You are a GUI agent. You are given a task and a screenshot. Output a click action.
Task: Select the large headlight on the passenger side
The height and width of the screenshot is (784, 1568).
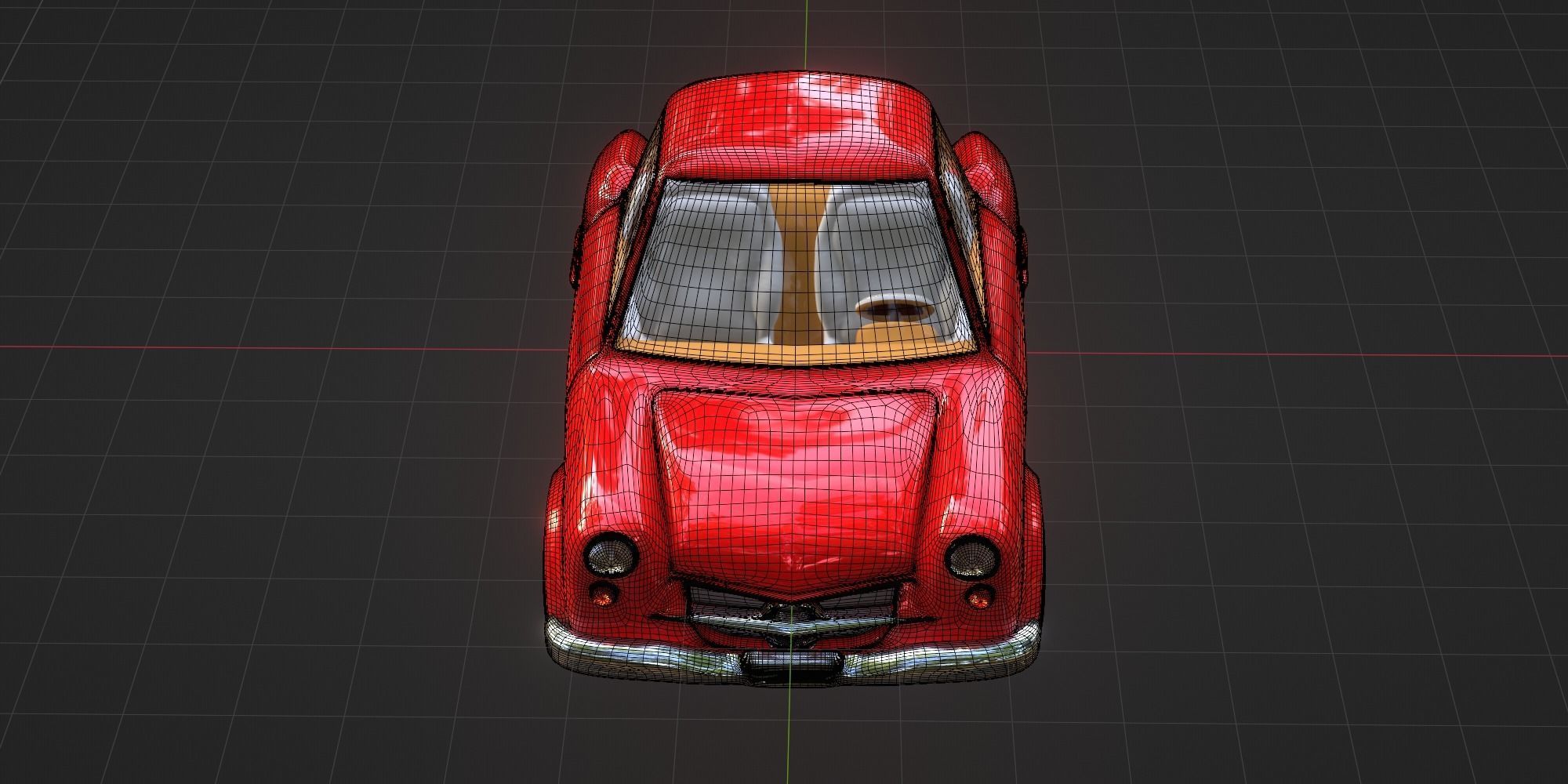612,557
